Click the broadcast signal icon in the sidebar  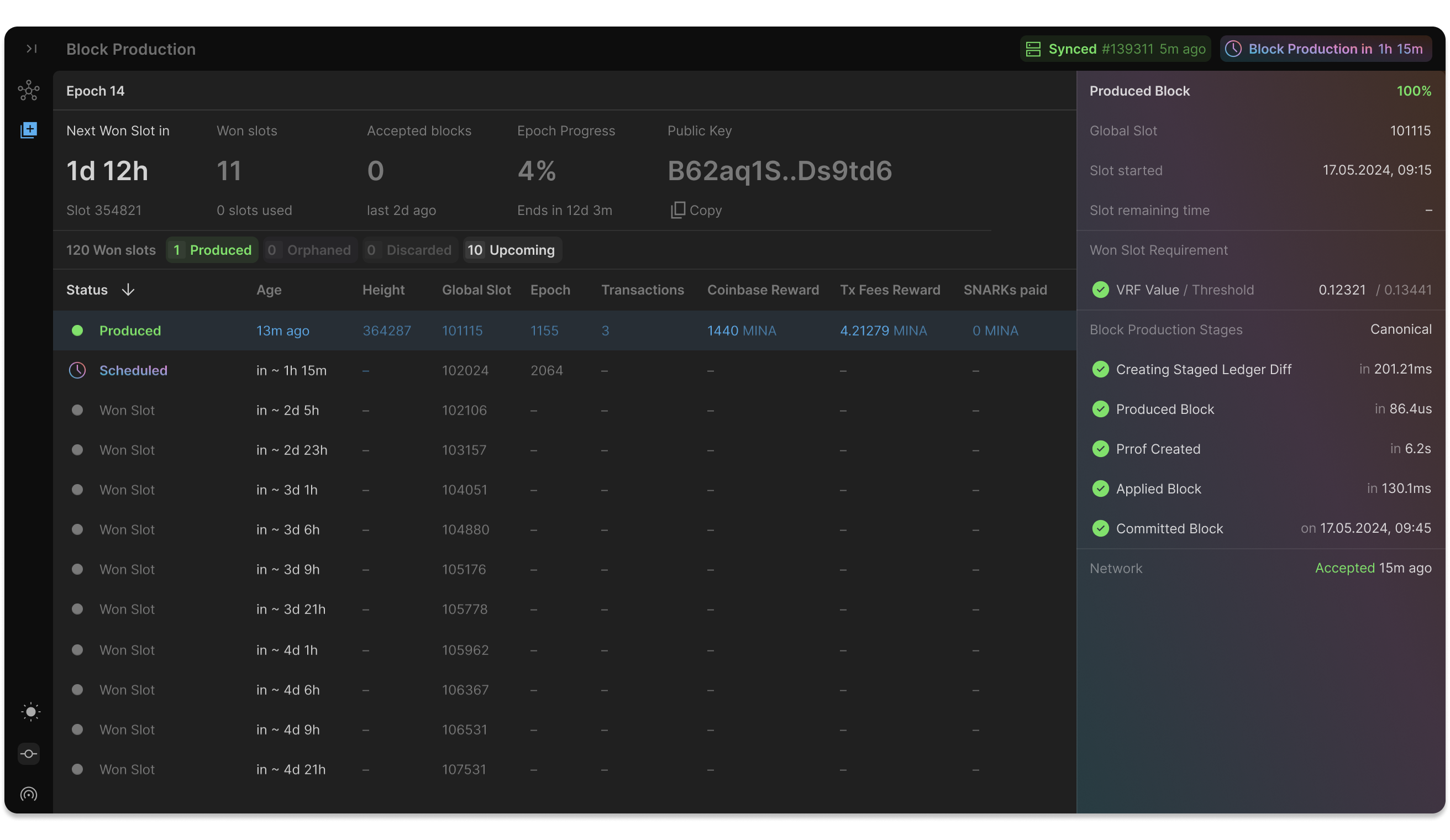29,795
